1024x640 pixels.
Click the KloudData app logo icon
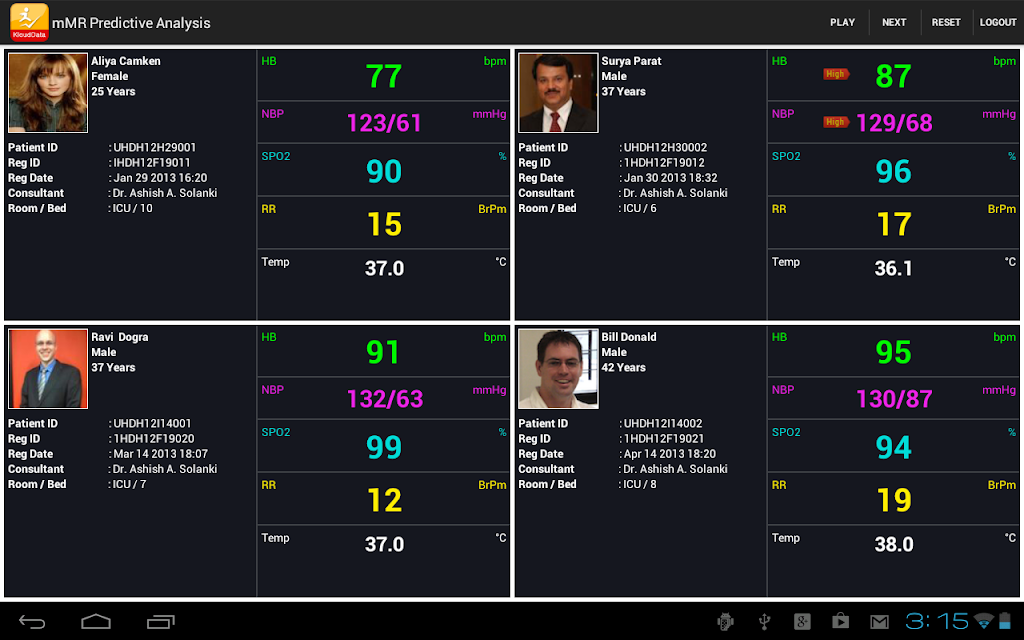29,22
